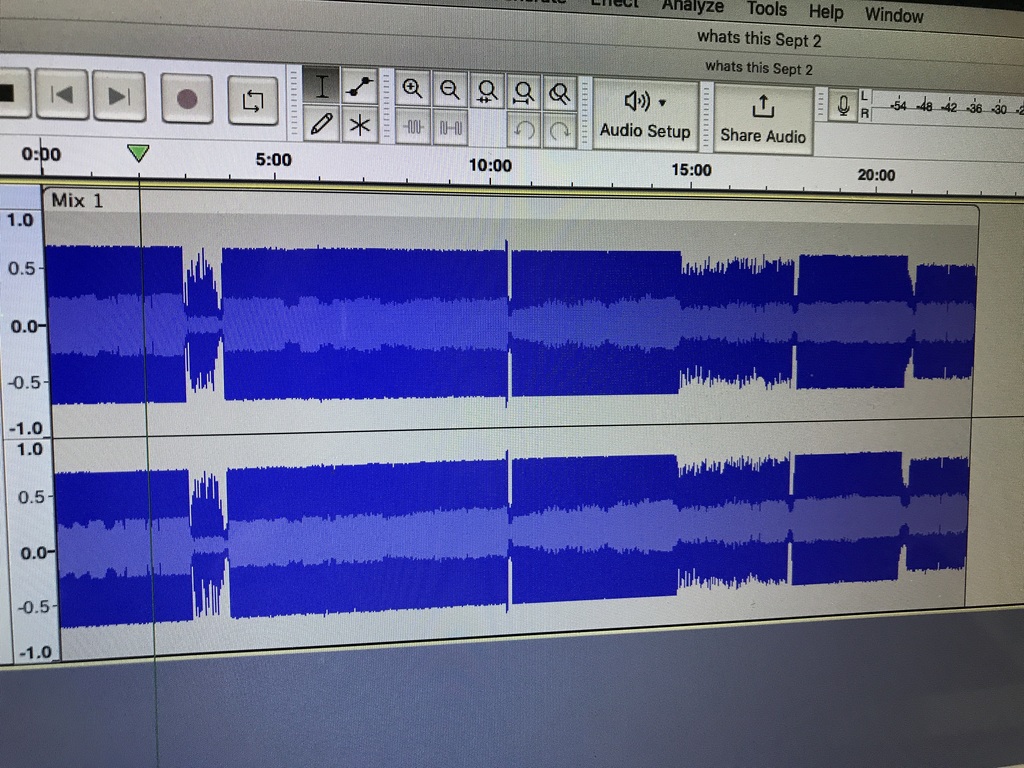Fit project to width
Viewport: 1024px width, 768px height.
(x=523, y=92)
